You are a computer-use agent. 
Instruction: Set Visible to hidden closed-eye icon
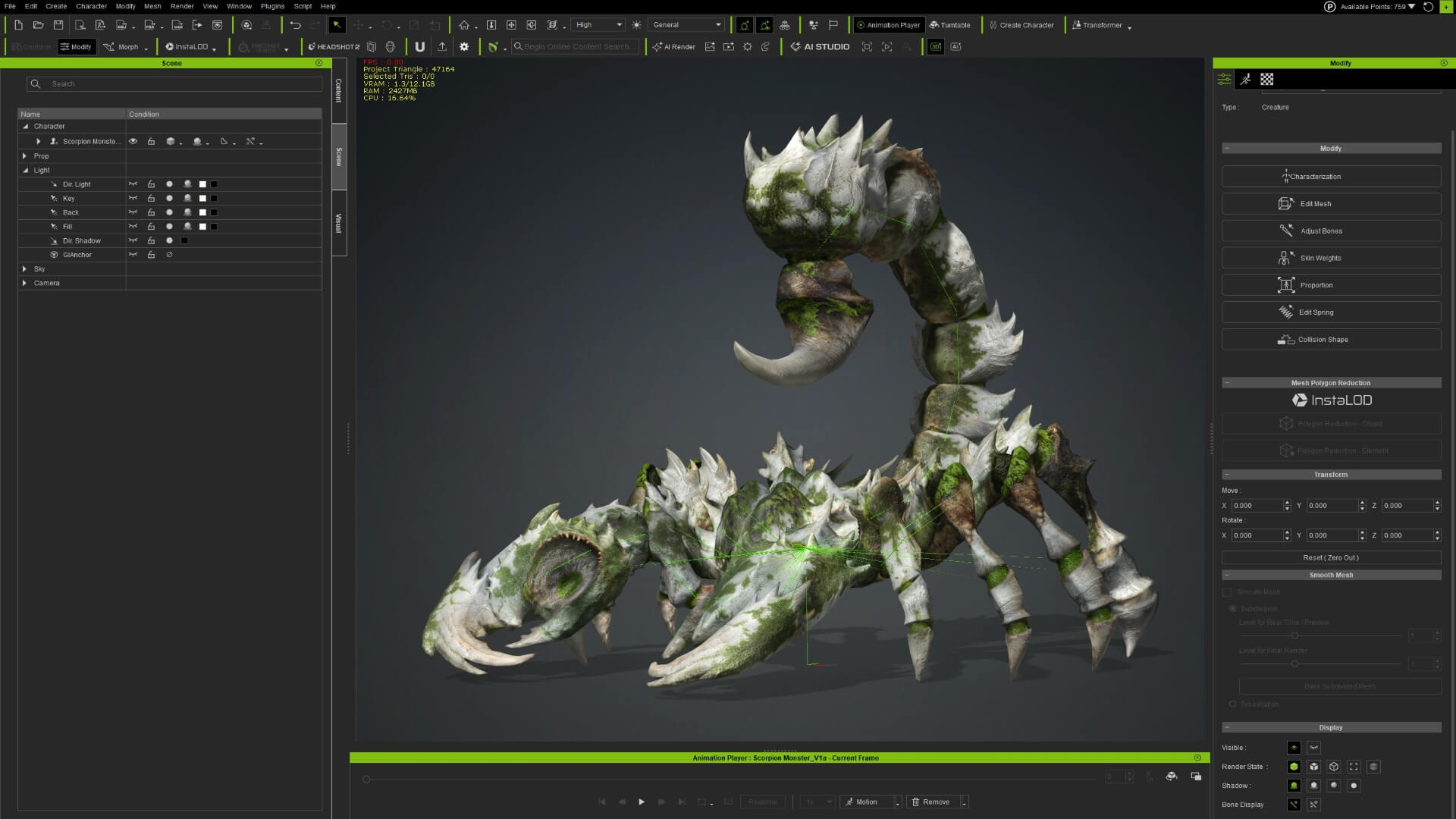click(x=1313, y=748)
